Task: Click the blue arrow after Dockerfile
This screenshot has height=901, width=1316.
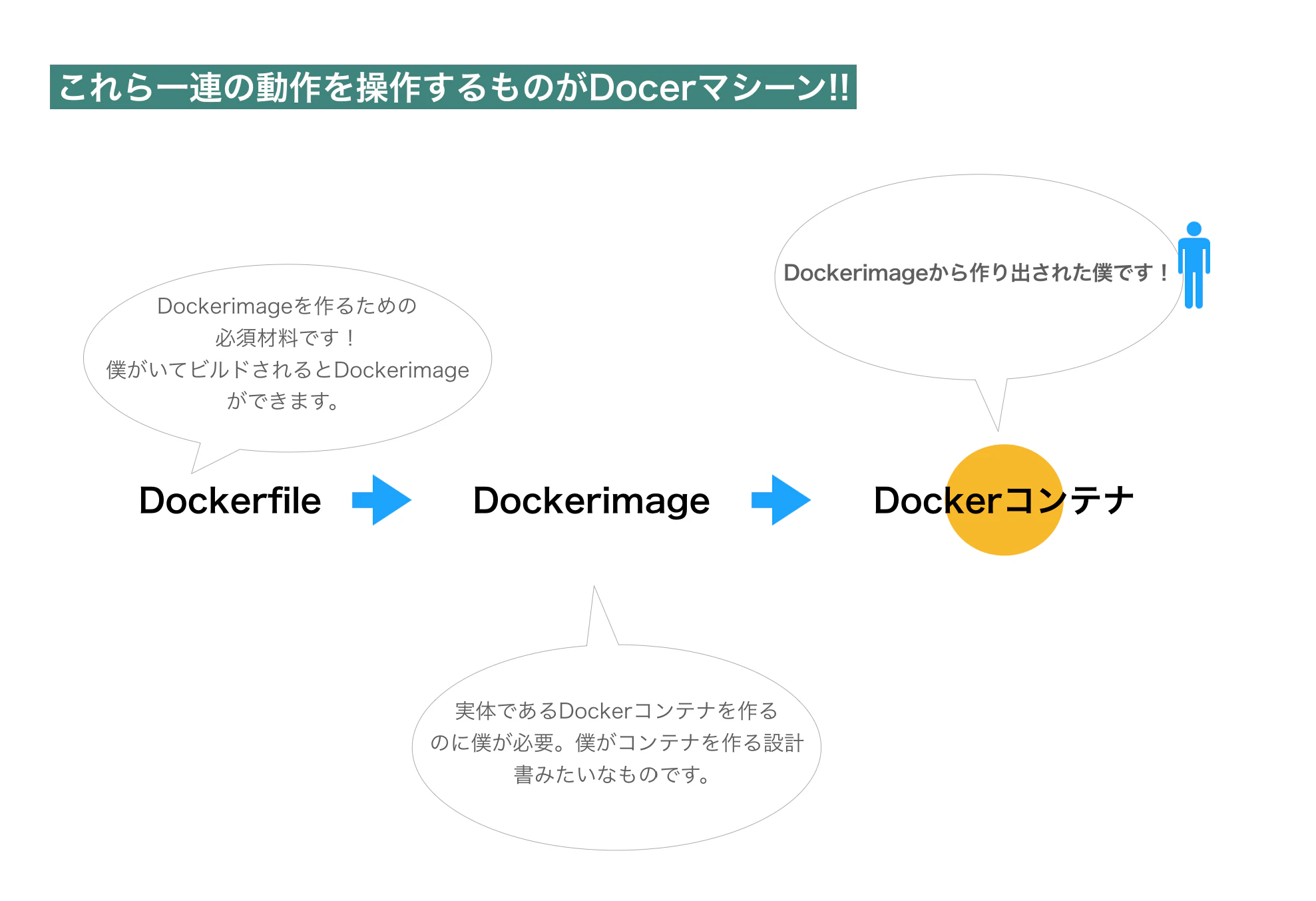Action: click(x=381, y=500)
